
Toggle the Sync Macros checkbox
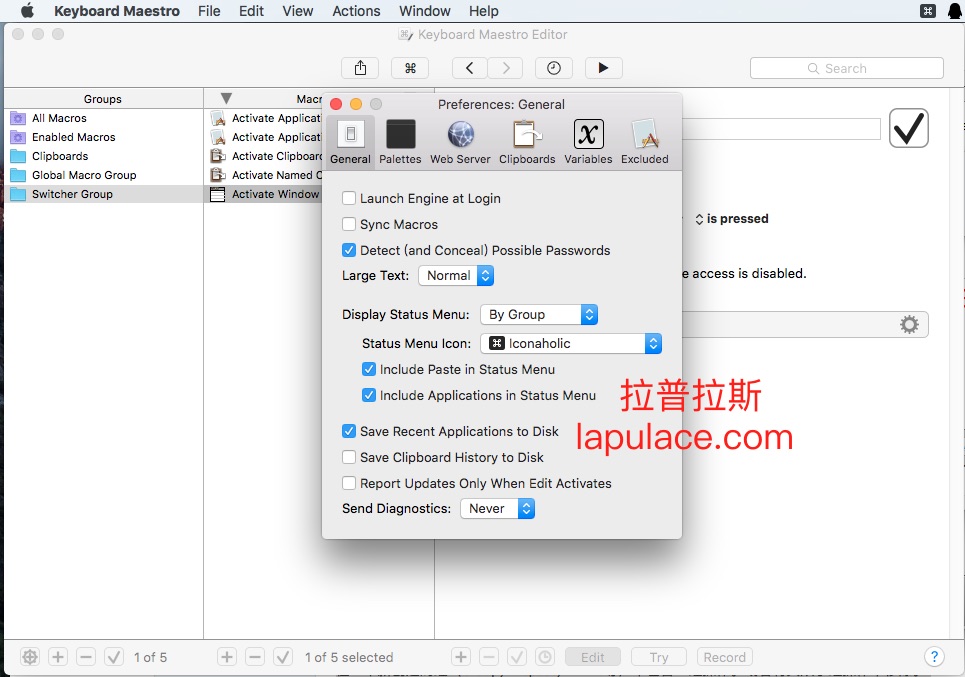point(349,225)
